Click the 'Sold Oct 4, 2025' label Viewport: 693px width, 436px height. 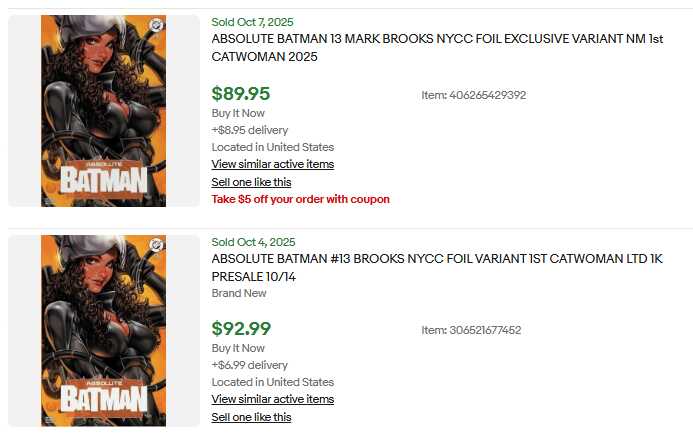click(253, 242)
